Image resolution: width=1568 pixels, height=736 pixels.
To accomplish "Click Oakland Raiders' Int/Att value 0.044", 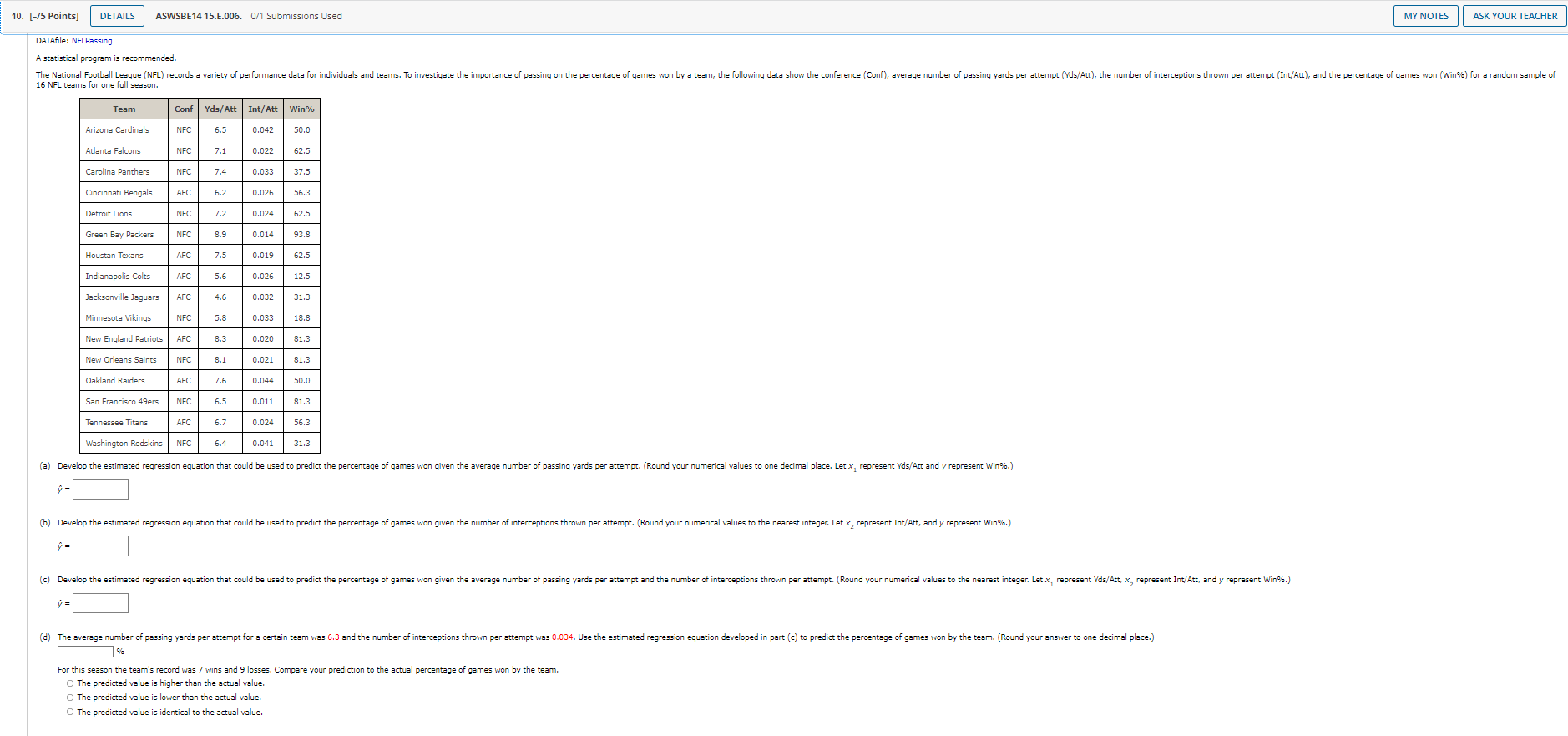I will click(x=263, y=381).
